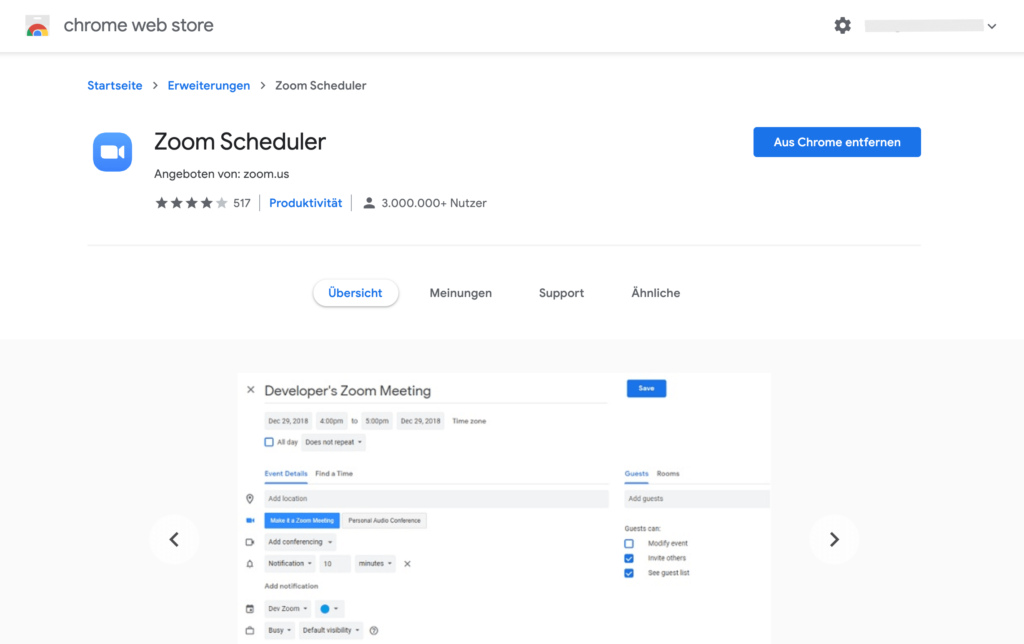Select the Event Details tab
This screenshot has height=644, width=1024.
[x=285, y=474]
